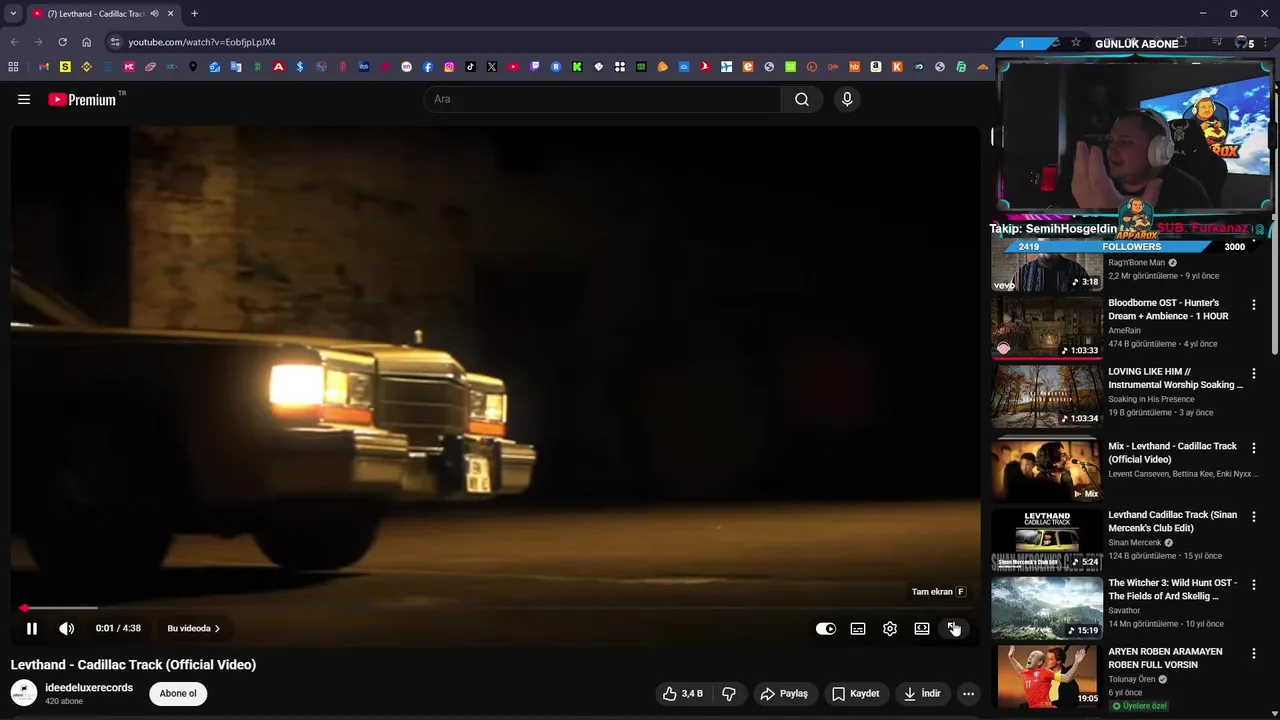Click the YouTube Premium logo
This screenshot has height=720, width=1280.
point(82,99)
